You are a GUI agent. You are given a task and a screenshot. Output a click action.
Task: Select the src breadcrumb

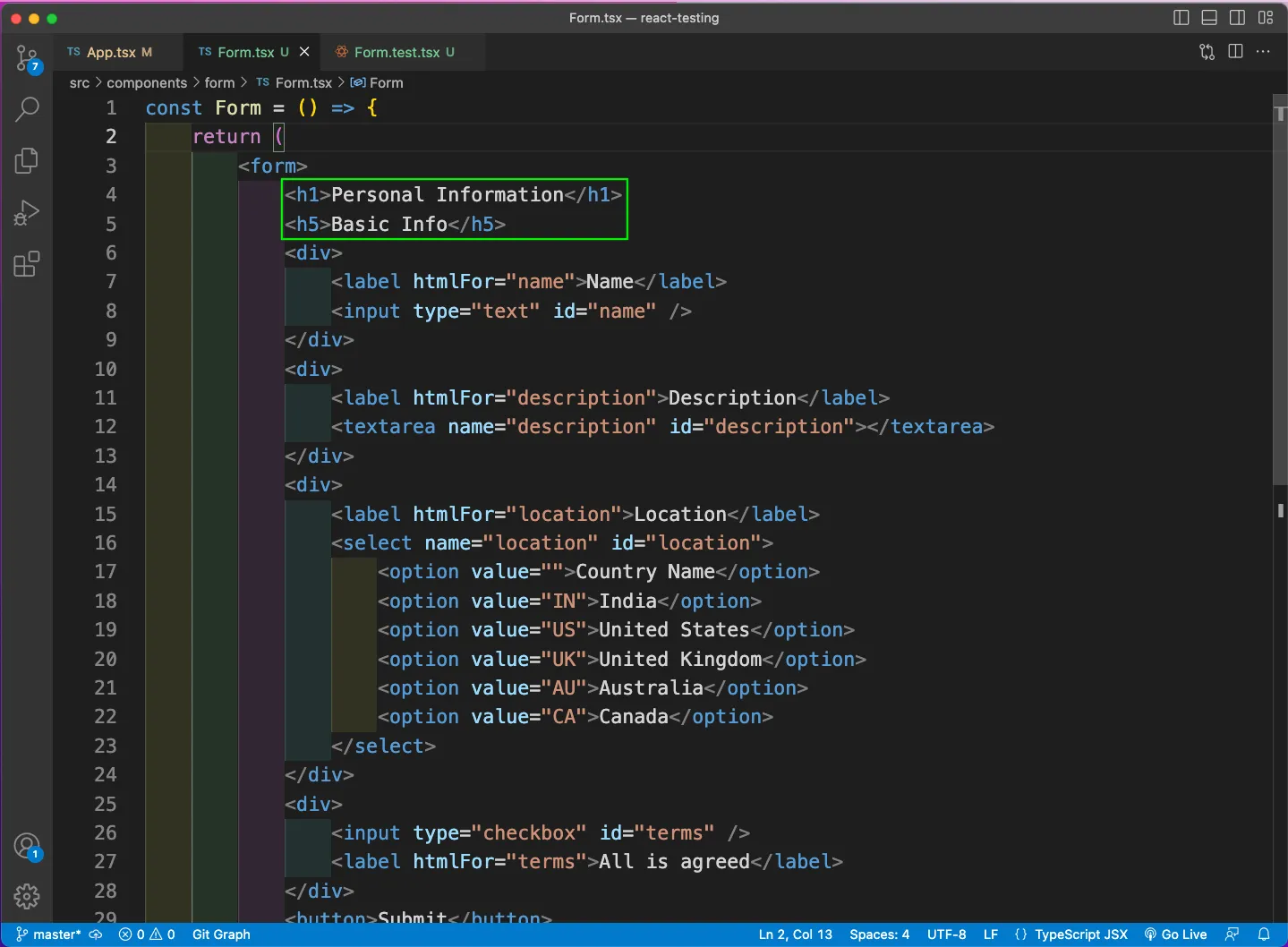click(80, 82)
